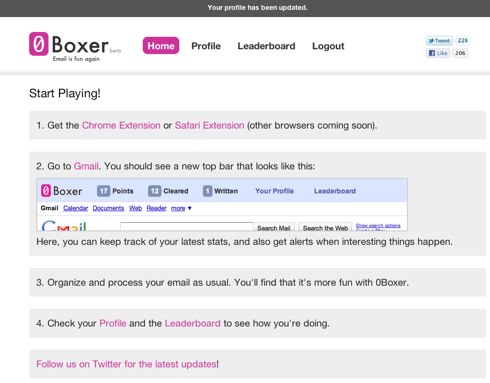Click the Start Playing! heading

coord(65,93)
